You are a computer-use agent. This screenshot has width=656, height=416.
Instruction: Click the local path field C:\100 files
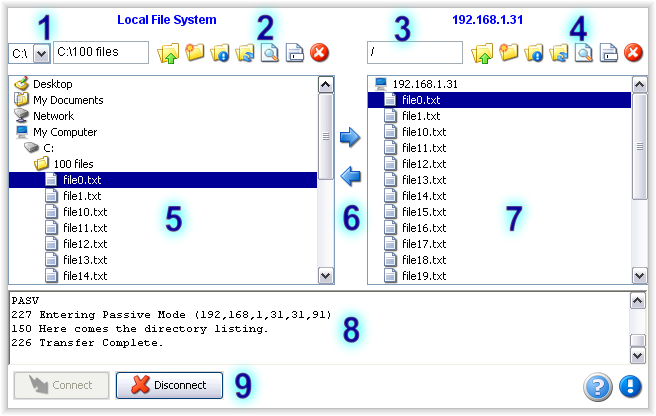(x=101, y=52)
